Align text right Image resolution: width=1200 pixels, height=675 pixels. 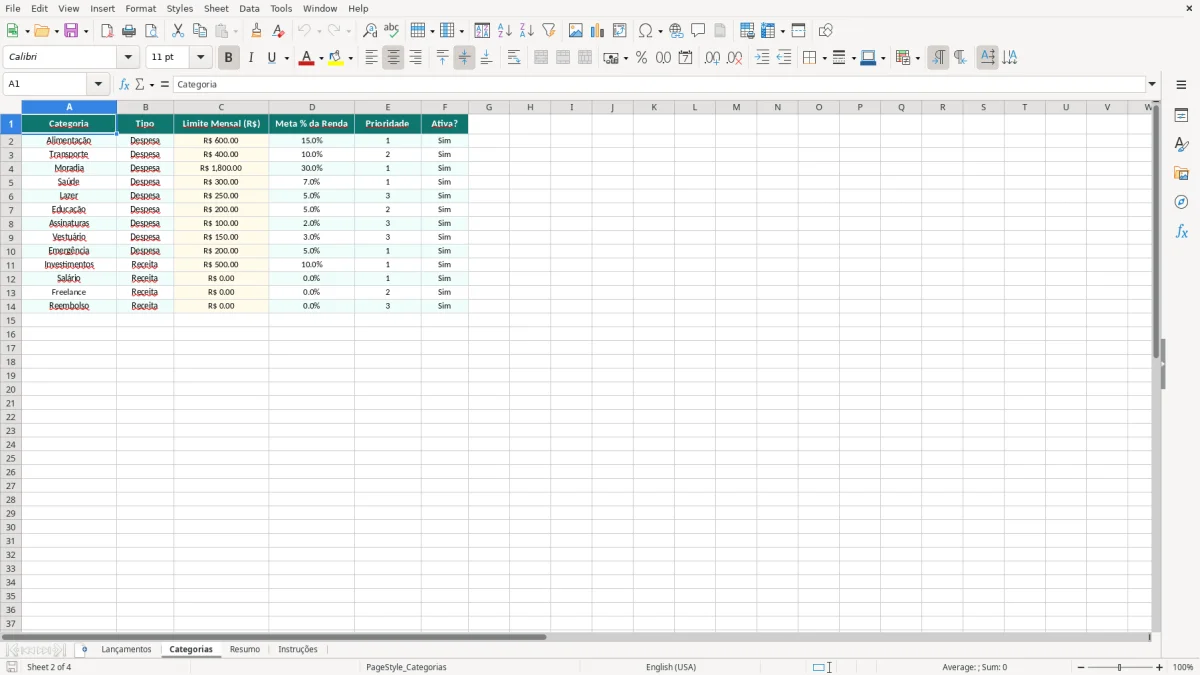pyautogui.click(x=415, y=58)
